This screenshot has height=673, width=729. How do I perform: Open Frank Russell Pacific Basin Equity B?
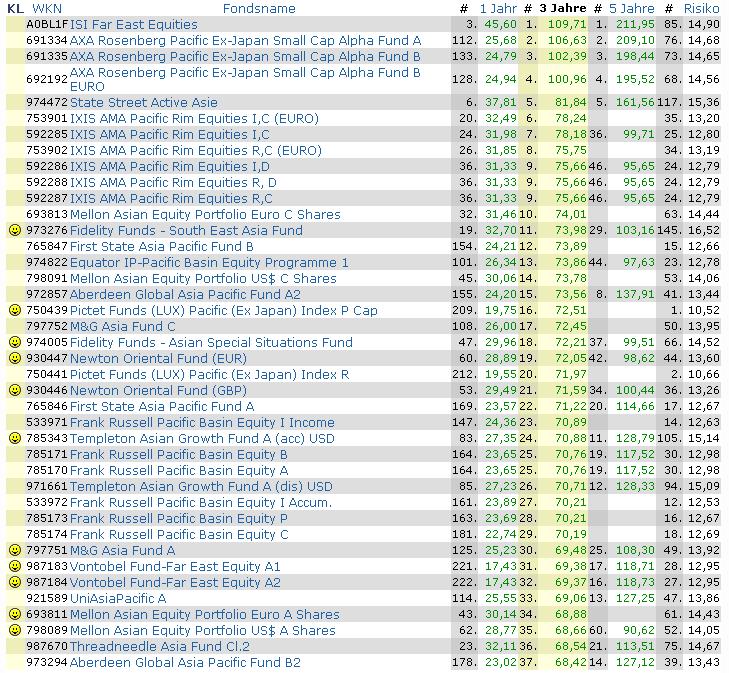179,454
